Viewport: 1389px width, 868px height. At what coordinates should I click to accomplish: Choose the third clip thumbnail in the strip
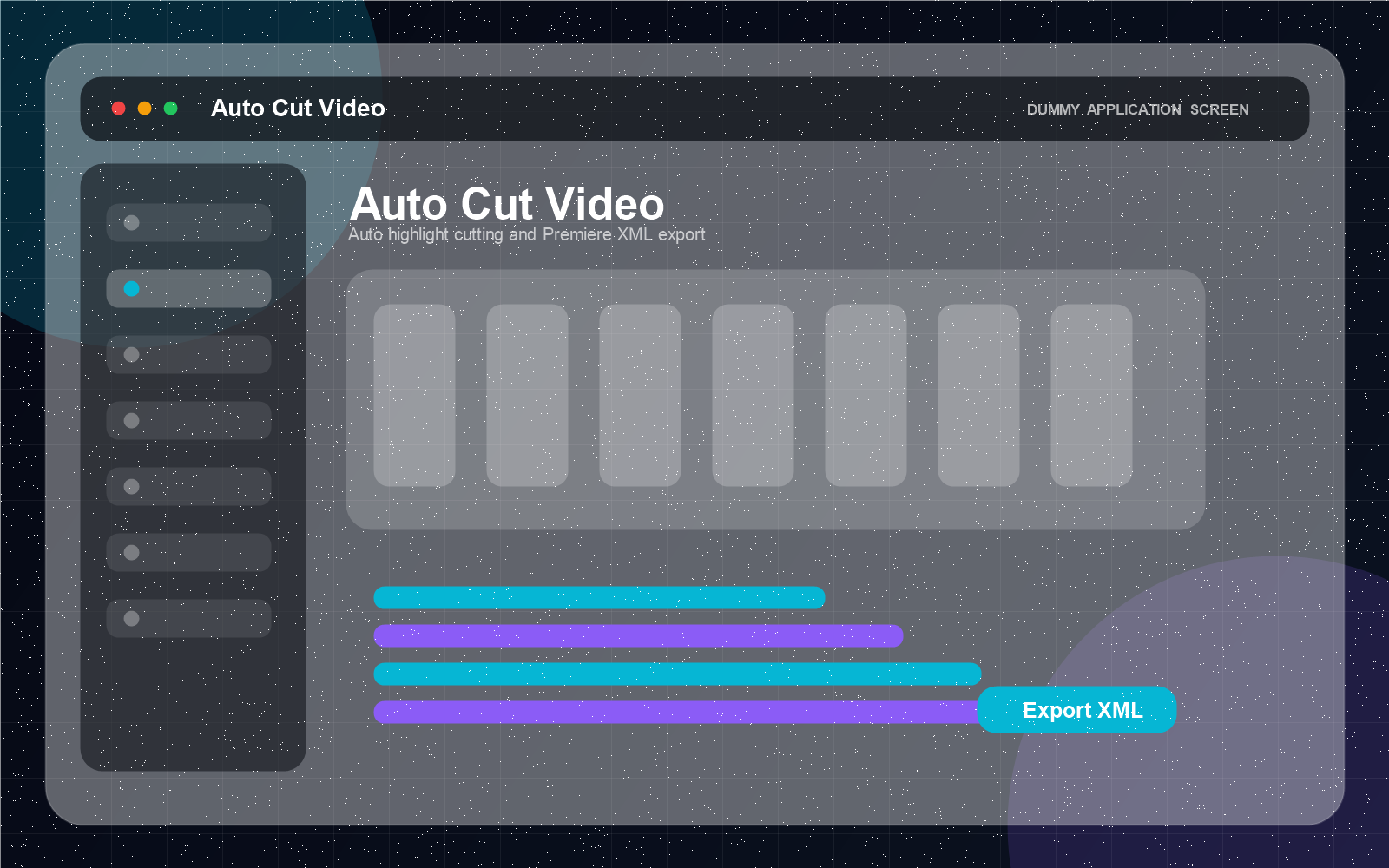pyautogui.click(x=640, y=395)
